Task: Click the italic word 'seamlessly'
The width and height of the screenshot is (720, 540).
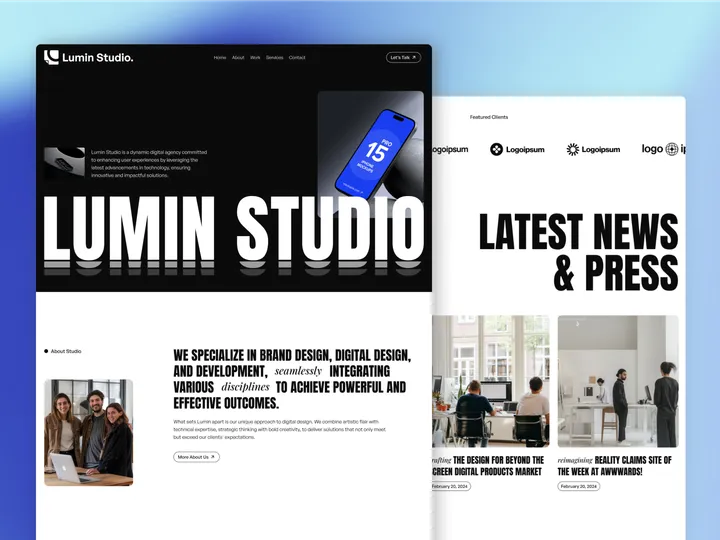Action: (x=298, y=371)
